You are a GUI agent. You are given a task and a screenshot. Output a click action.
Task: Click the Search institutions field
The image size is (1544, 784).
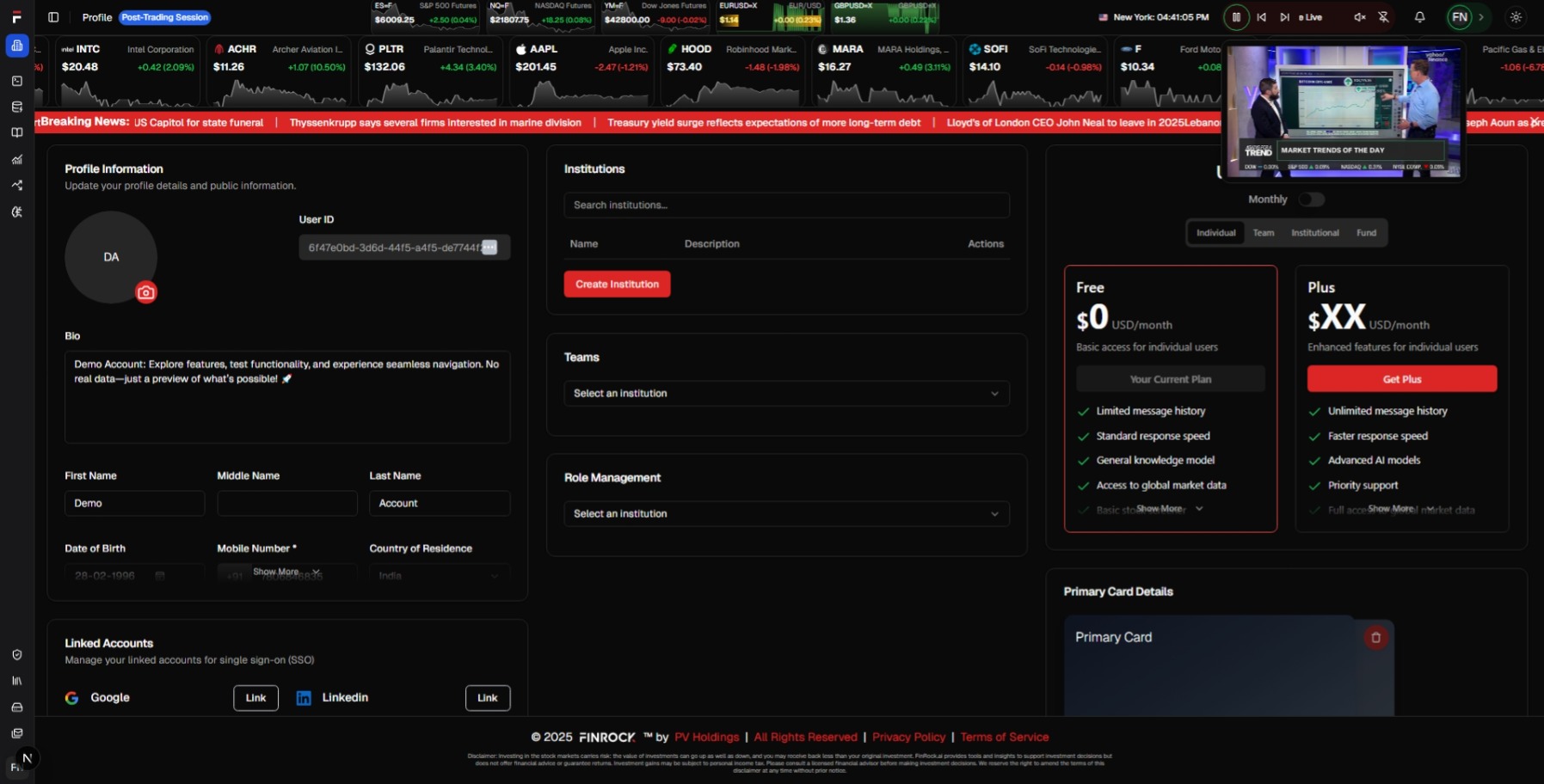[x=786, y=205]
